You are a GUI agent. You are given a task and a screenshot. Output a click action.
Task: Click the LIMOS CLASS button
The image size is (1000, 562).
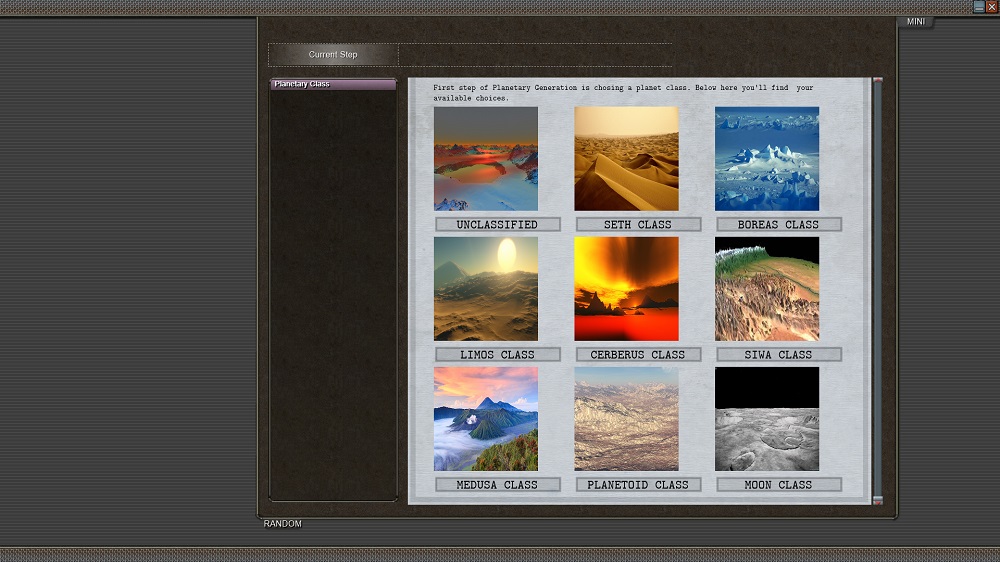point(497,355)
